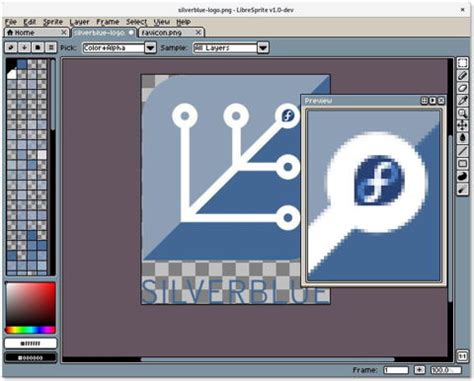Click the Color+Alpha combo box
The image size is (474, 381).
click(x=114, y=48)
